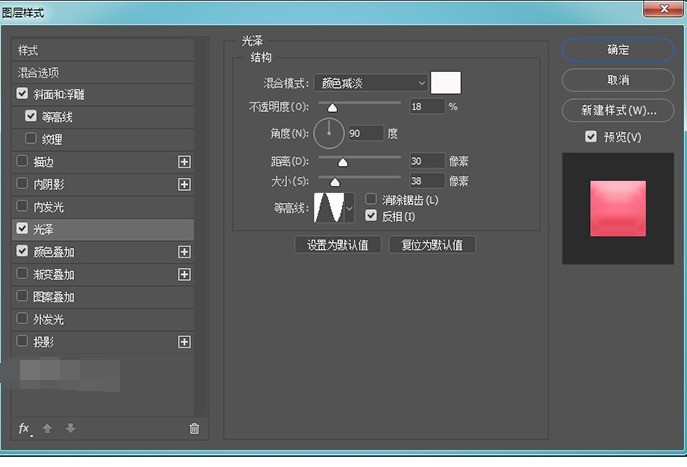
Task: Expand the 等高线 contour picker arrow
Action: [349, 209]
